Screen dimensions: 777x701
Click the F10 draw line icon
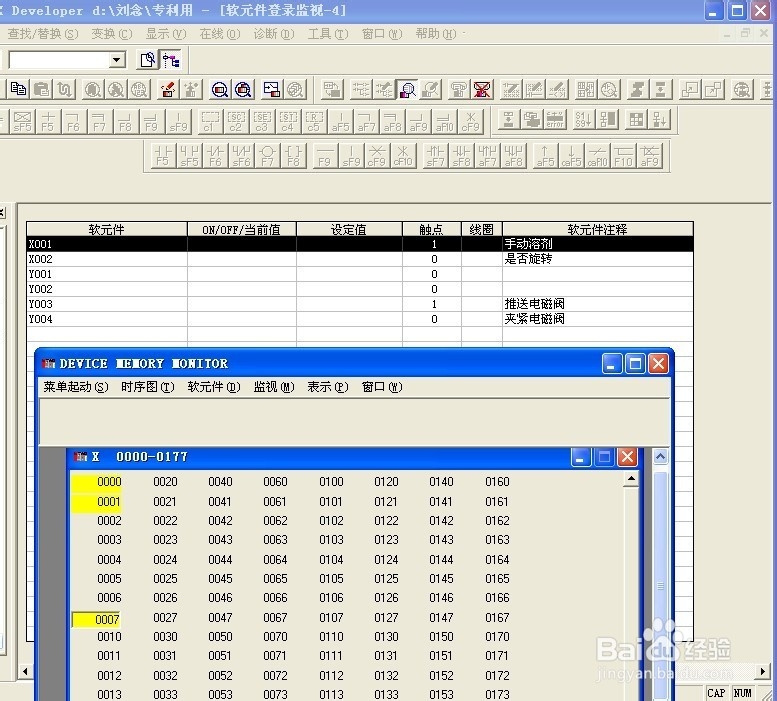(x=623, y=156)
